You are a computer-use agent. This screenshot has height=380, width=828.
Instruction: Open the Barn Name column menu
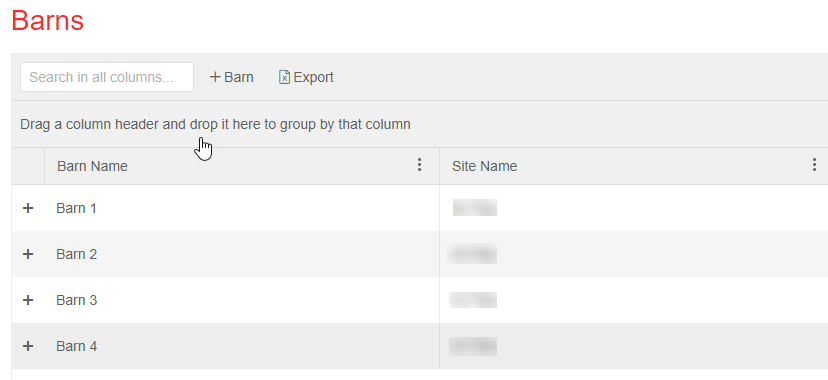point(419,165)
